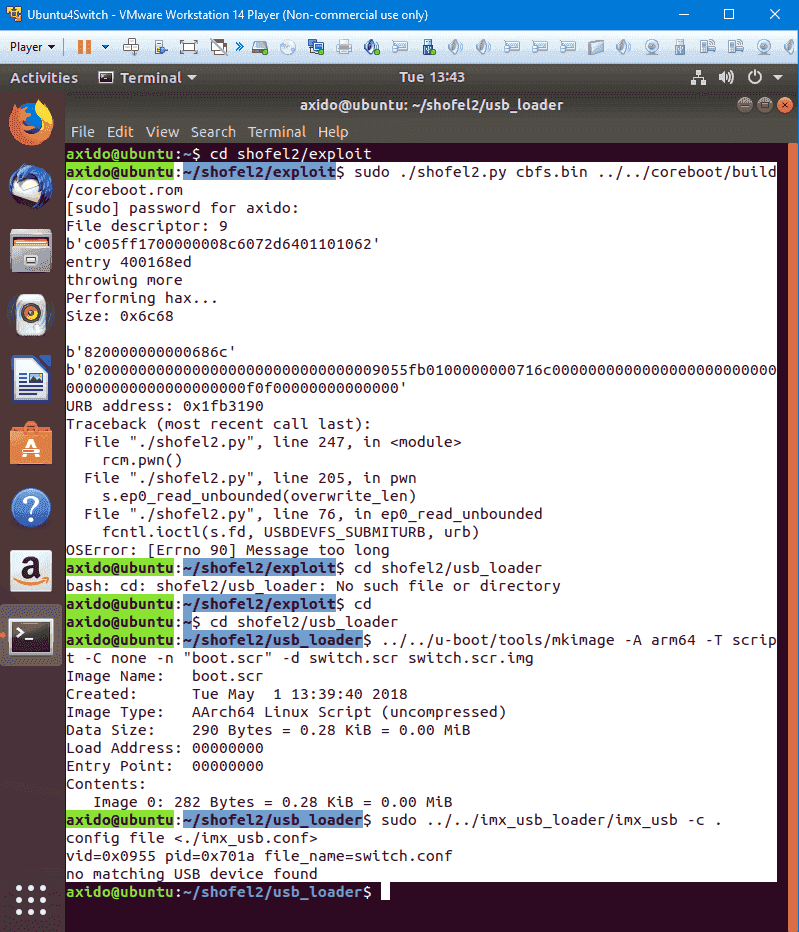Image resolution: width=799 pixels, height=932 pixels.
Task: Click the wired network status icon
Action: point(699,77)
